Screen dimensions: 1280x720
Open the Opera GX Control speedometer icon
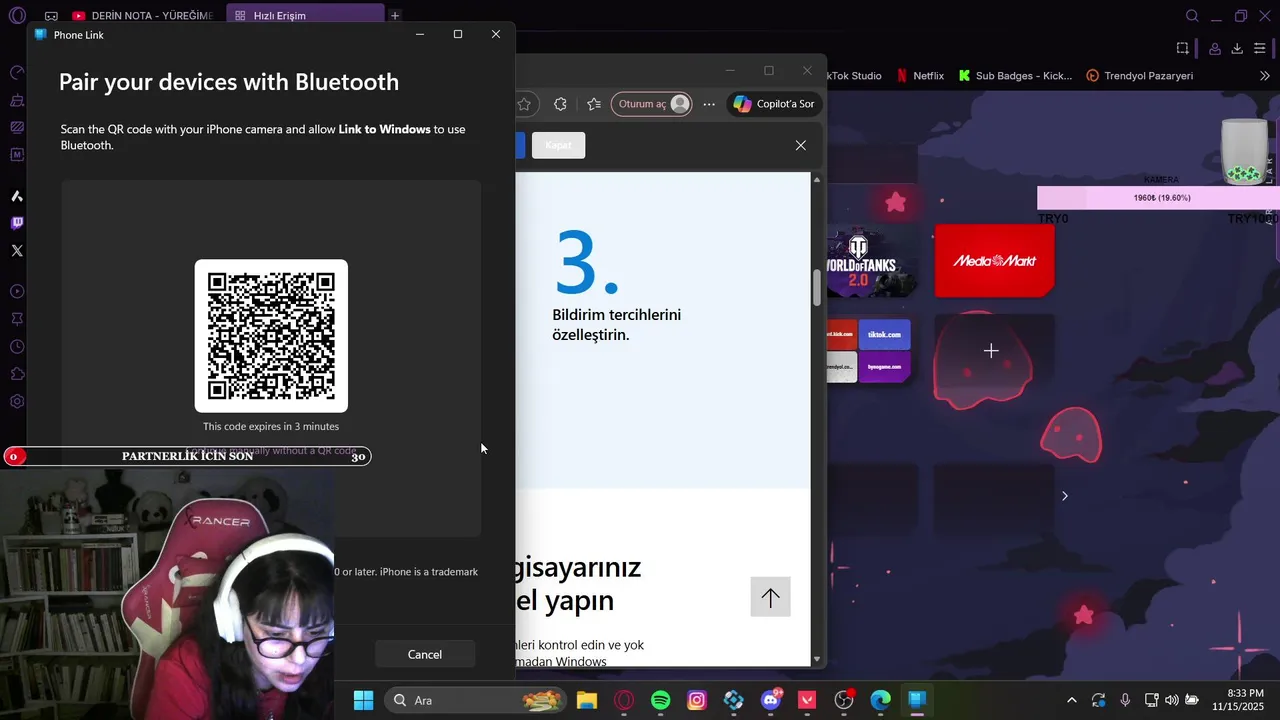pyautogui.click(x=17, y=73)
